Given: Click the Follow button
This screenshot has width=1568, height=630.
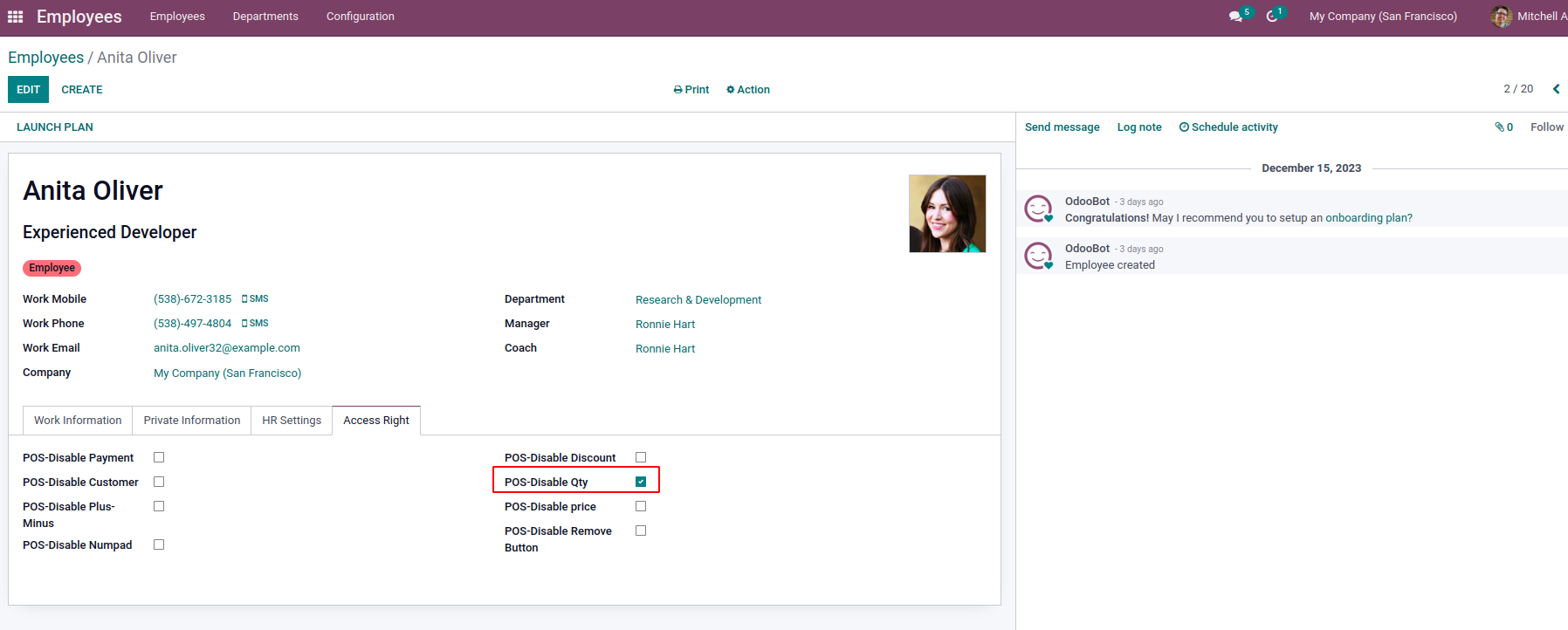Looking at the screenshot, I should point(1547,127).
